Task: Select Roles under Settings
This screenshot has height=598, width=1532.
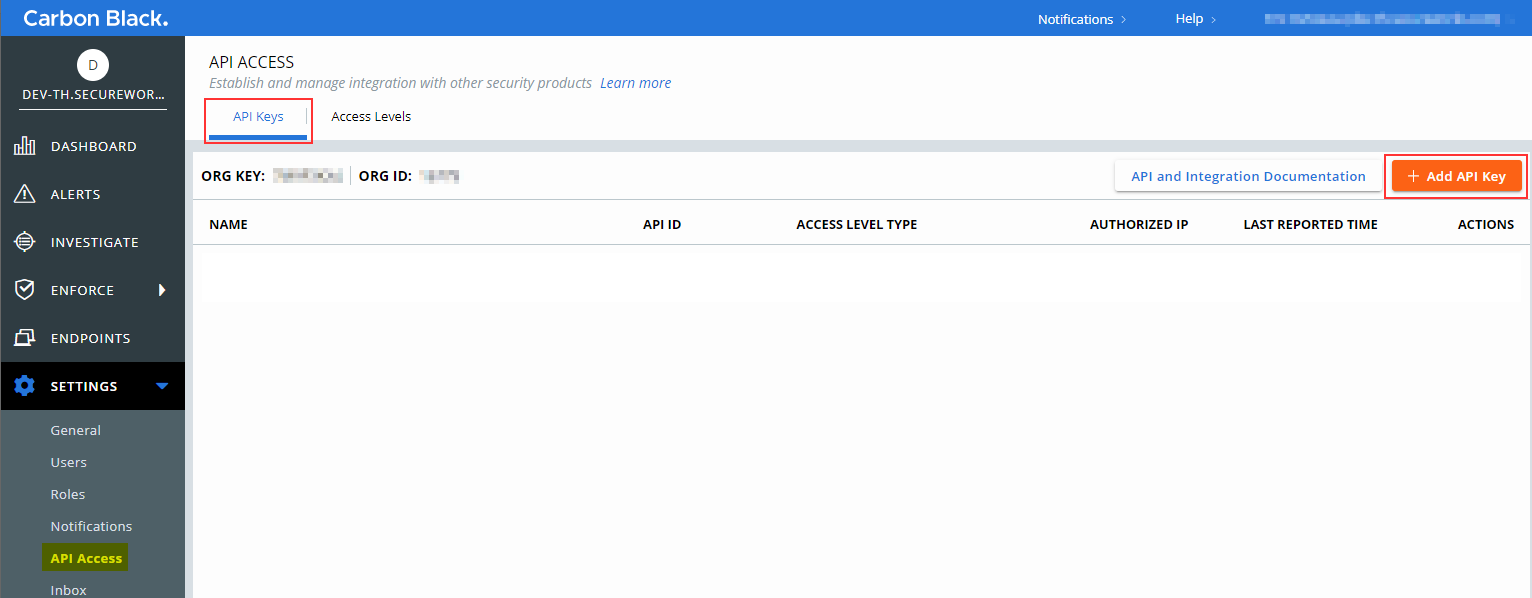Action: coord(68,494)
